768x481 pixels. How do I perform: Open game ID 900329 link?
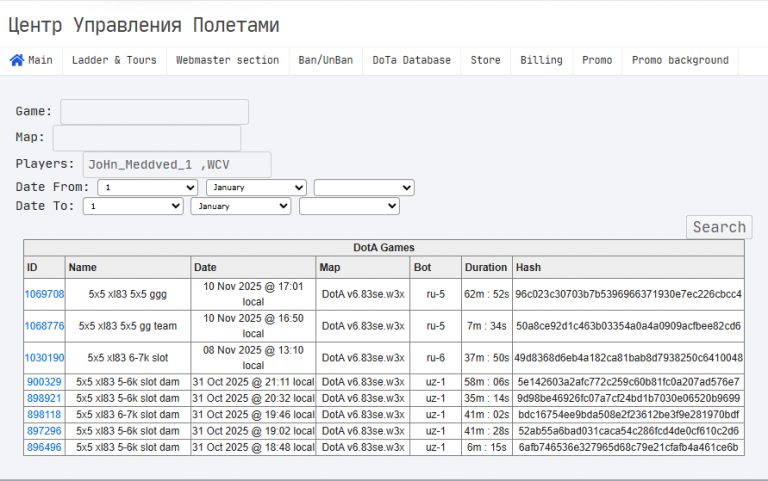tap(44, 382)
